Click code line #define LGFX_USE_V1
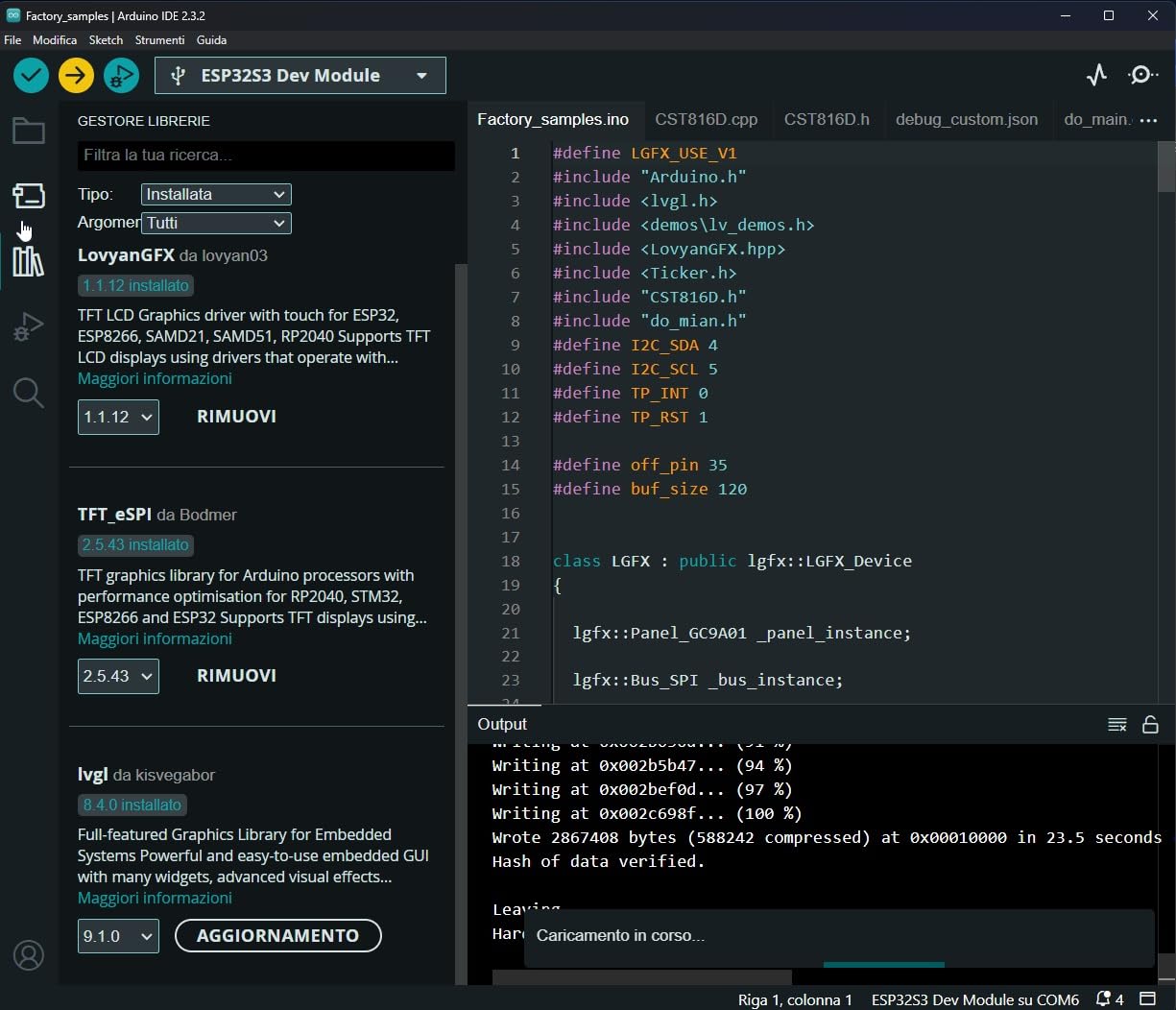The width and height of the screenshot is (1176, 1010). pos(645,153)
